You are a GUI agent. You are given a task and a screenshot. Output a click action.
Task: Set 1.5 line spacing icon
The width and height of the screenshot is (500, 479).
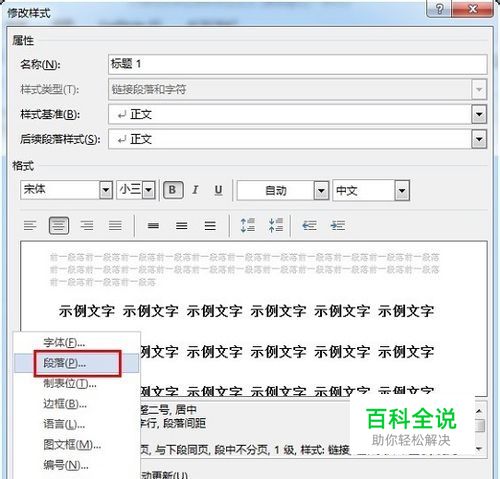[x=182, y=226]
